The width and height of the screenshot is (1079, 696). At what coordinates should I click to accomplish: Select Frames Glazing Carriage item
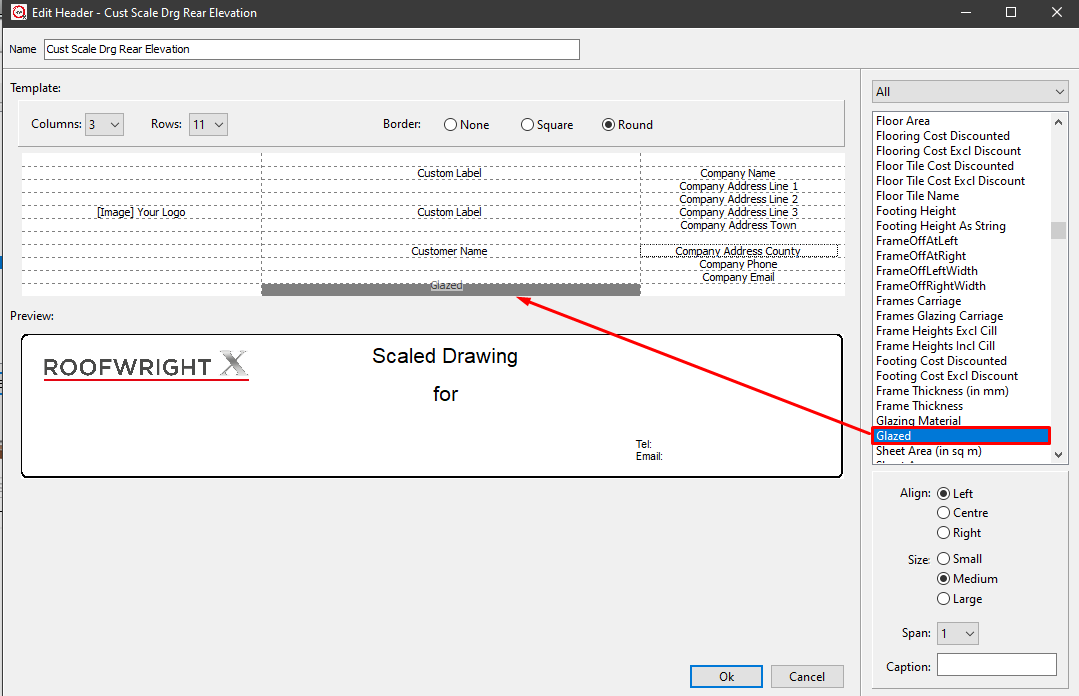point(939,316)
